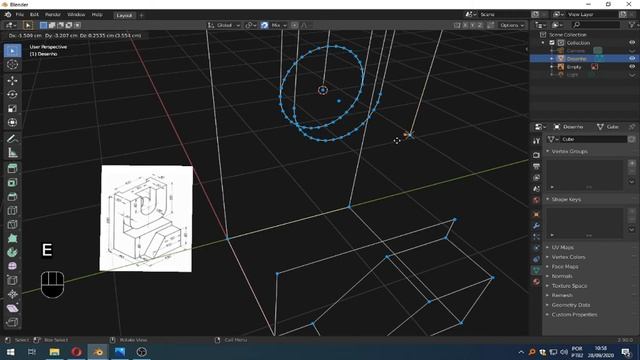Select the 3D Cursor tool
This screenshot has height=360, width=640.
tap(12, 64)
